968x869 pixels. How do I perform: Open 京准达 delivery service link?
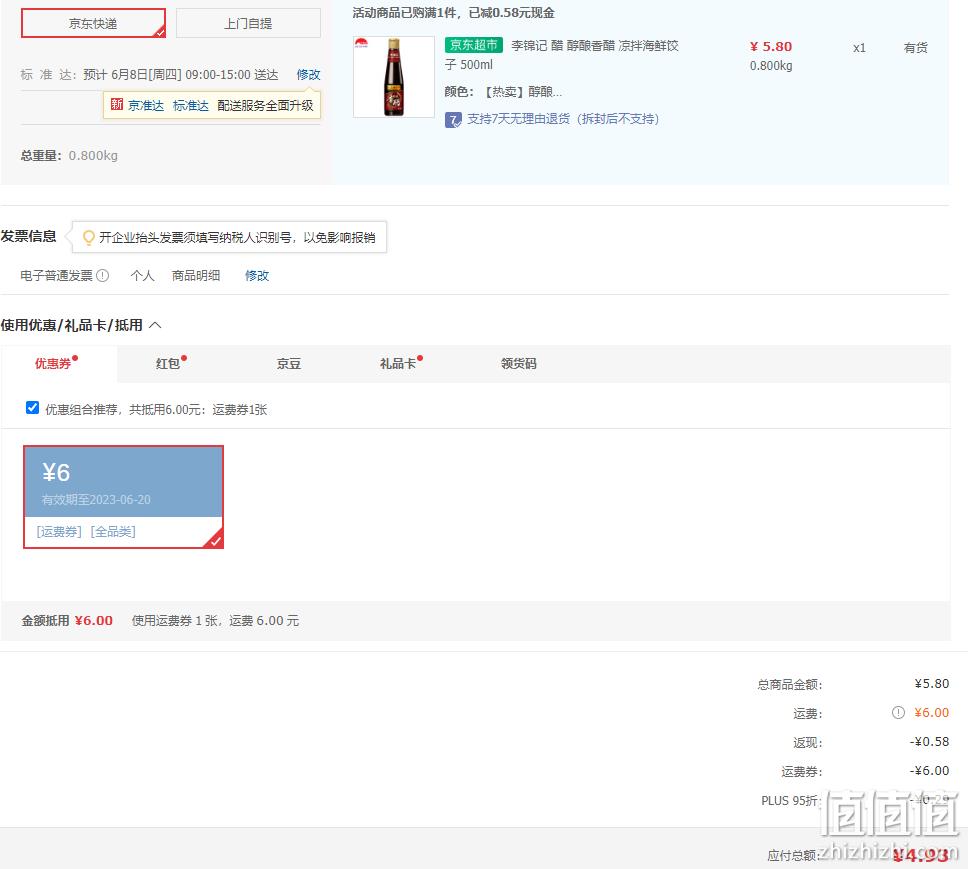point(146,106)
